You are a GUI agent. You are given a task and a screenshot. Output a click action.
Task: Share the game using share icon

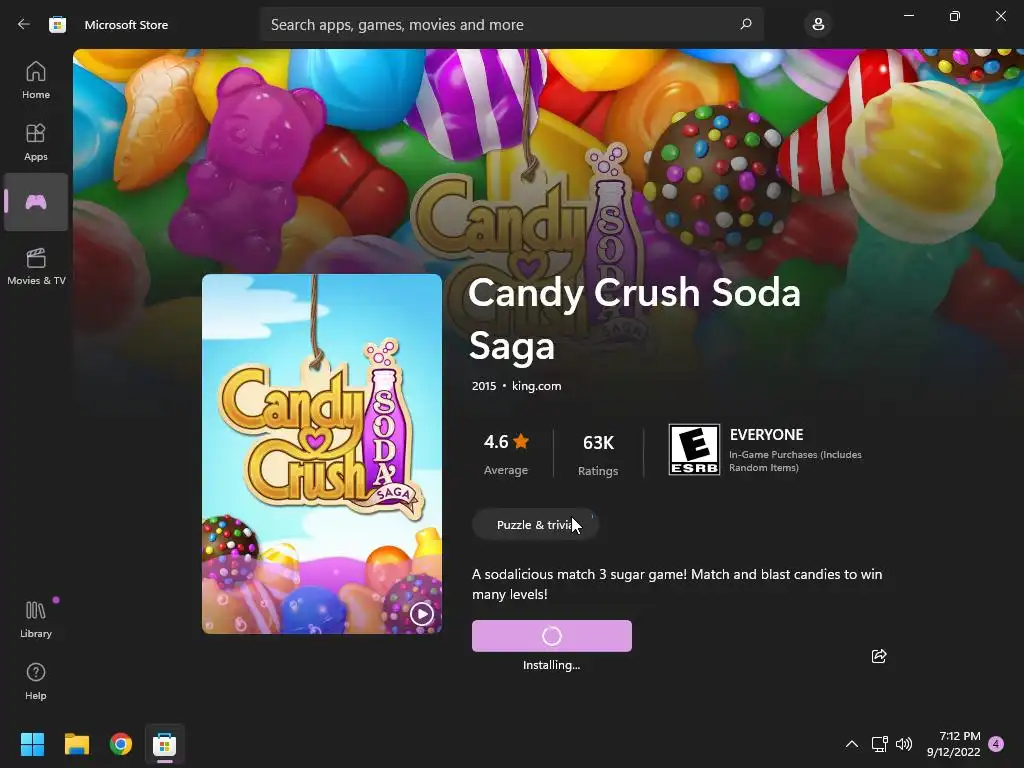point(878,656)
